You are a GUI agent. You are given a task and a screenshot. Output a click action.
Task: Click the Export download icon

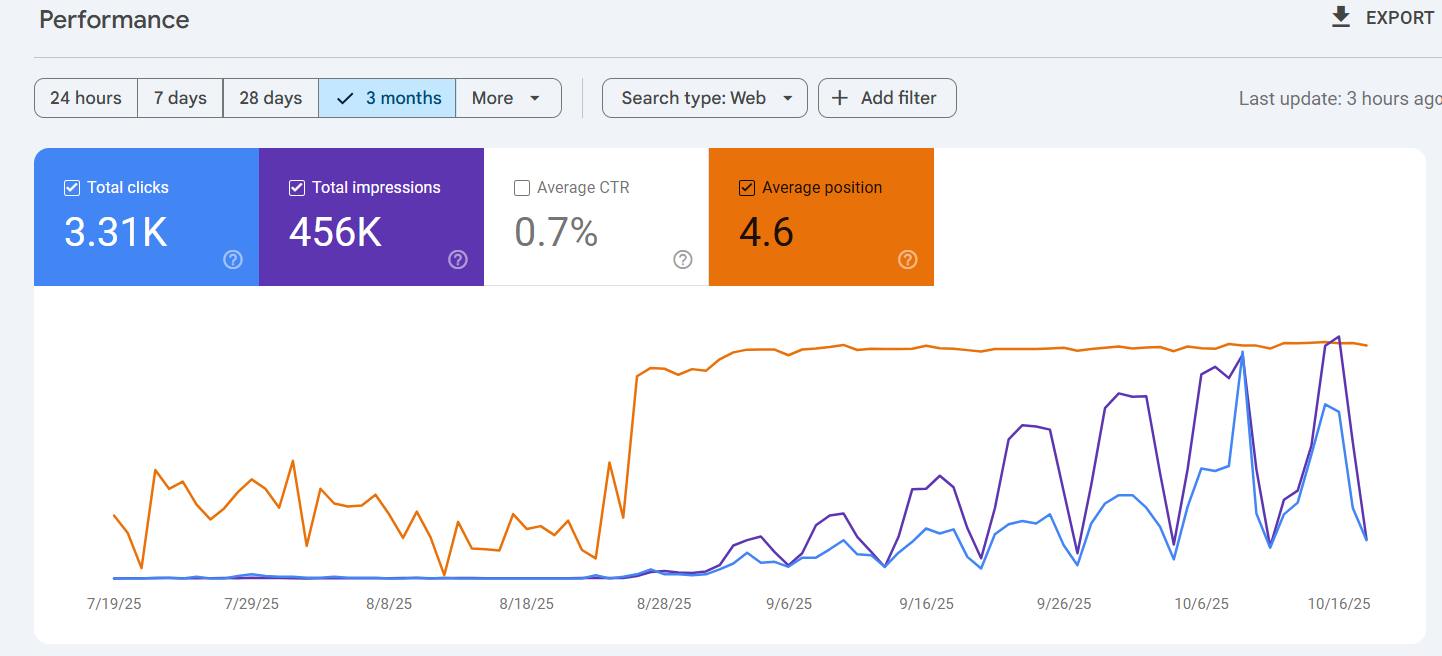point(1339,17)
